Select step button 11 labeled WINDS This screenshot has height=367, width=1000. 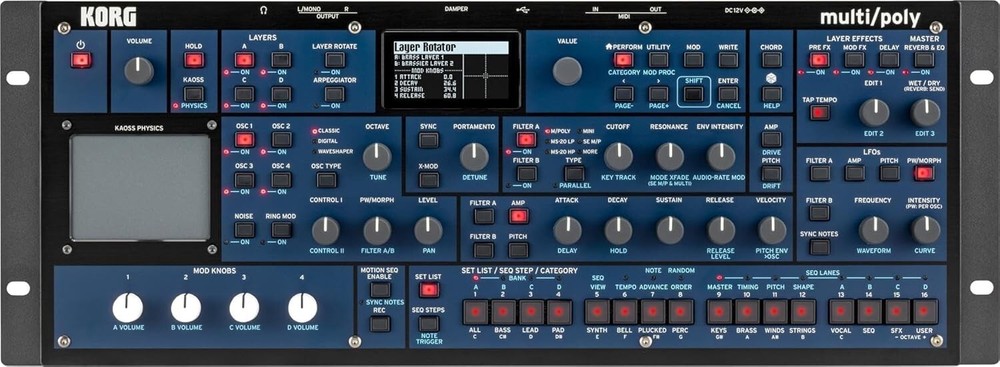click(x=775, y=311)
